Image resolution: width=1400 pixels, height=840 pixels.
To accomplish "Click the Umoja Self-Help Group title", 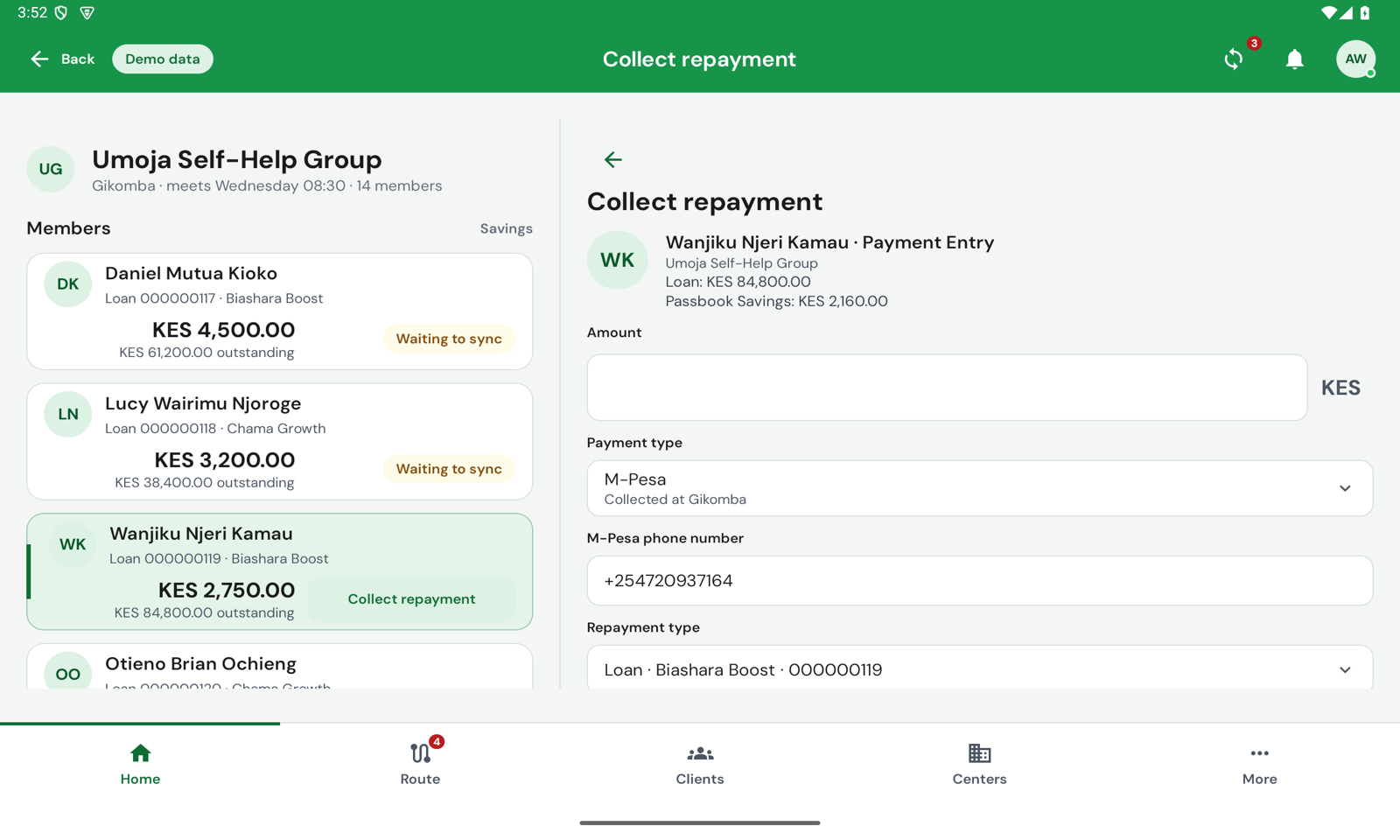I will click(236, 159).
